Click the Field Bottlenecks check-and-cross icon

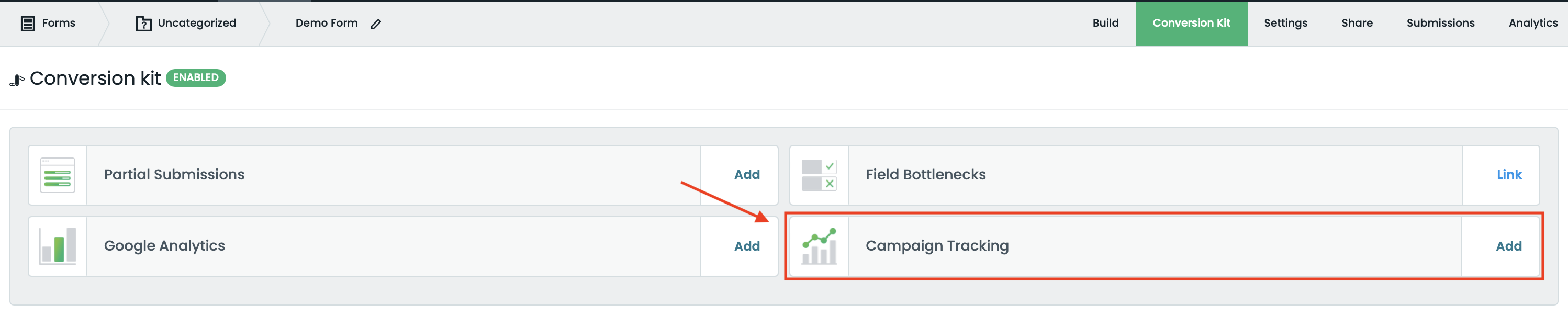coord(819,175)
